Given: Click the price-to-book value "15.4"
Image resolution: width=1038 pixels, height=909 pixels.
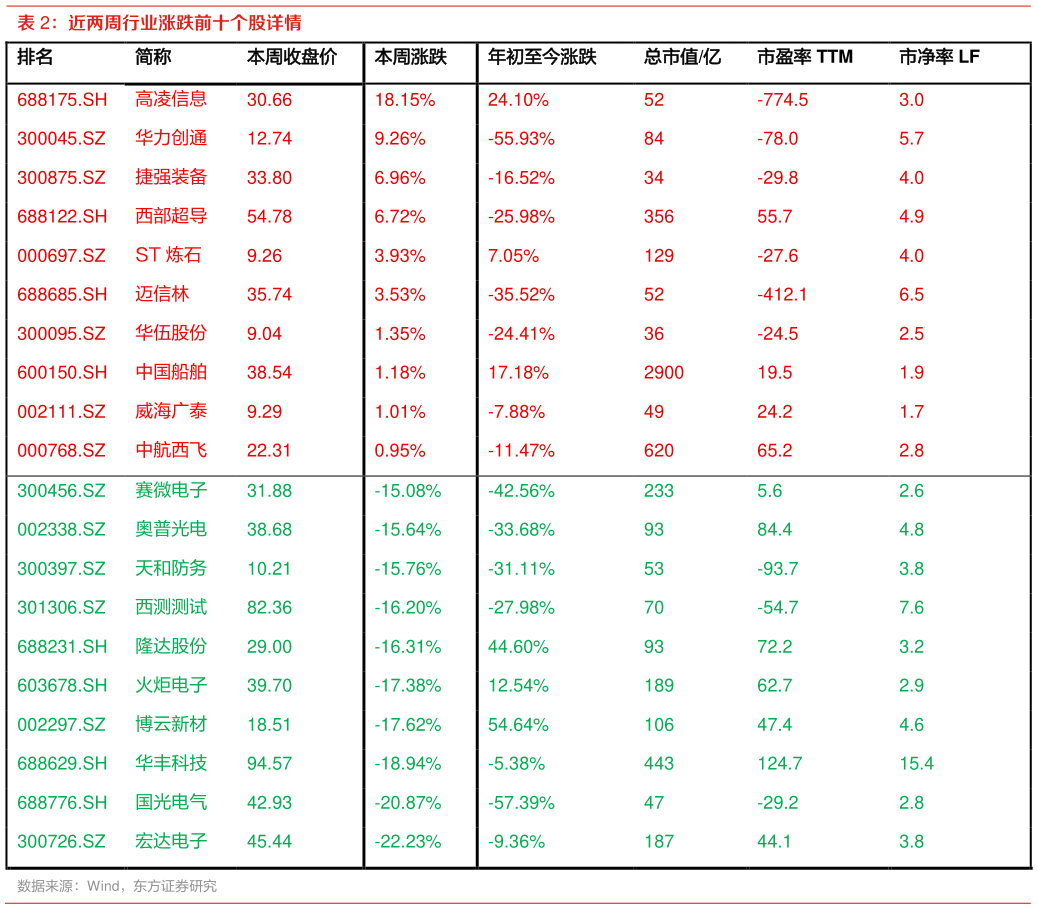Looking at the screenshot, I should [916, 763].
